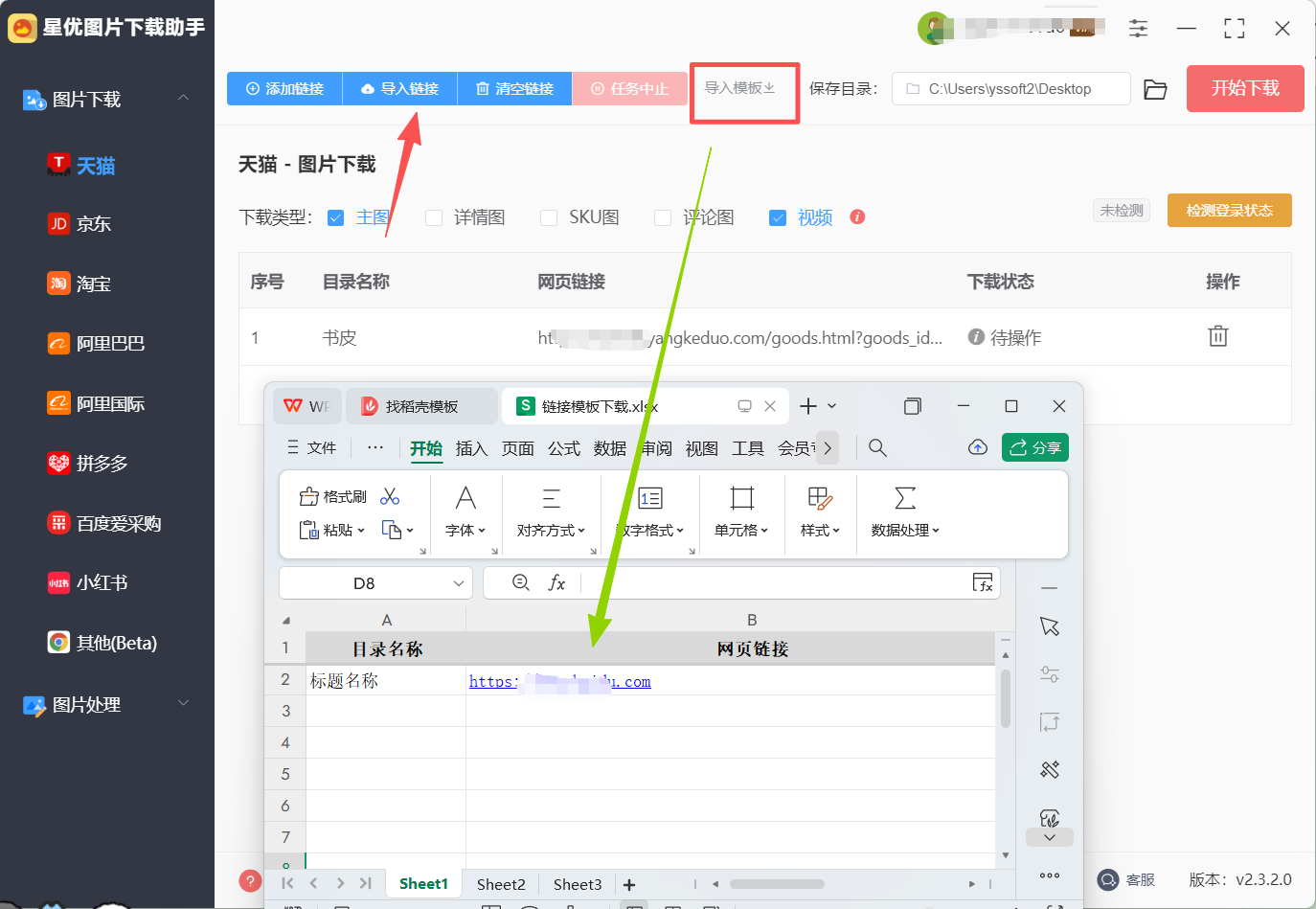Image resolution: width=1316 pixels, height=909 pixels.
Task: Click the vertical scrollbar thumb in WPS sheet
Action: pyautogui.click(x=1005, y=699)
